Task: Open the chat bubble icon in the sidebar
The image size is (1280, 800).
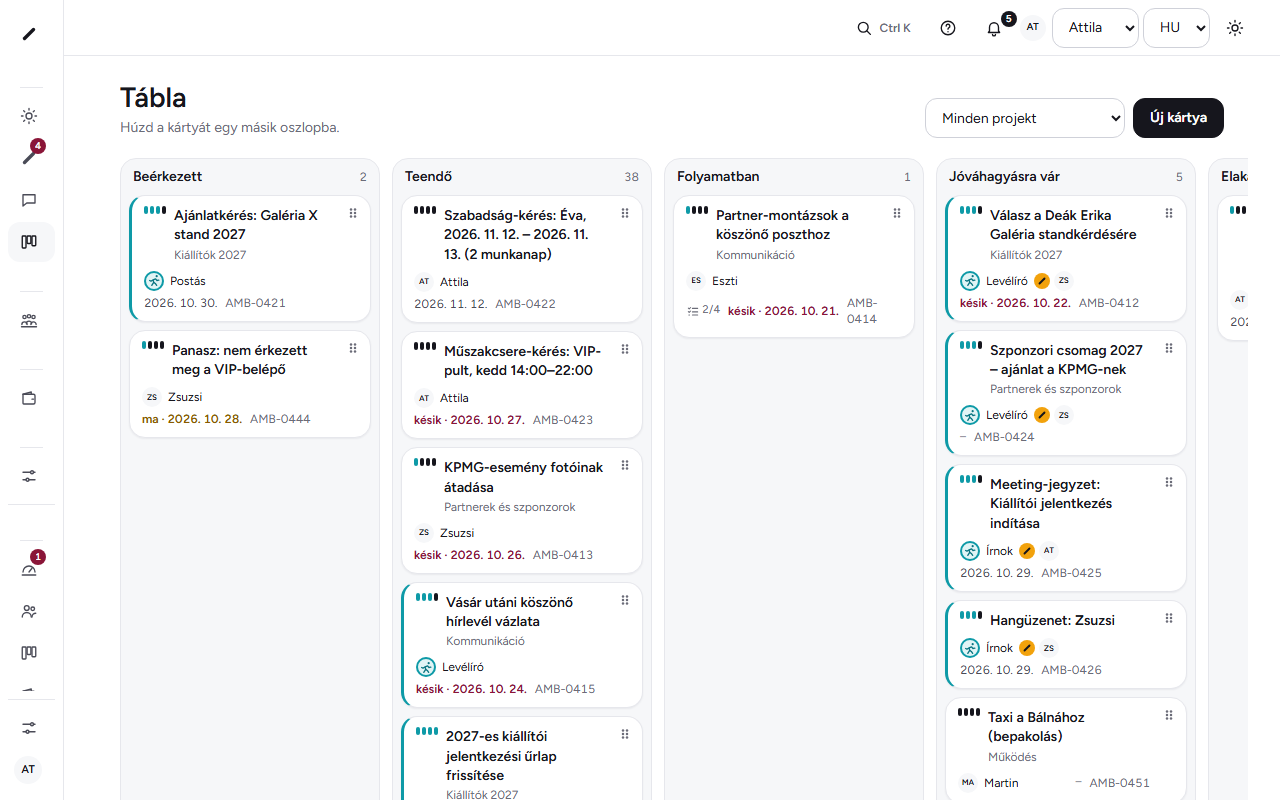Action: [x=29, y=200]
